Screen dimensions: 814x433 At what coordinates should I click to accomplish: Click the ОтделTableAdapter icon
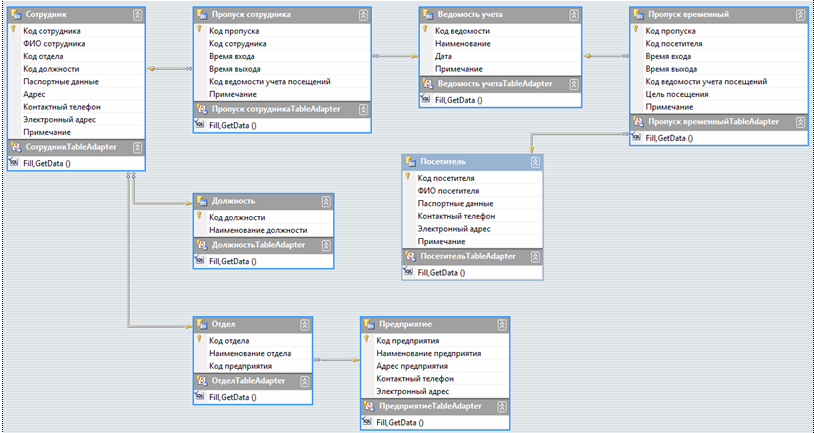[200, 381]
